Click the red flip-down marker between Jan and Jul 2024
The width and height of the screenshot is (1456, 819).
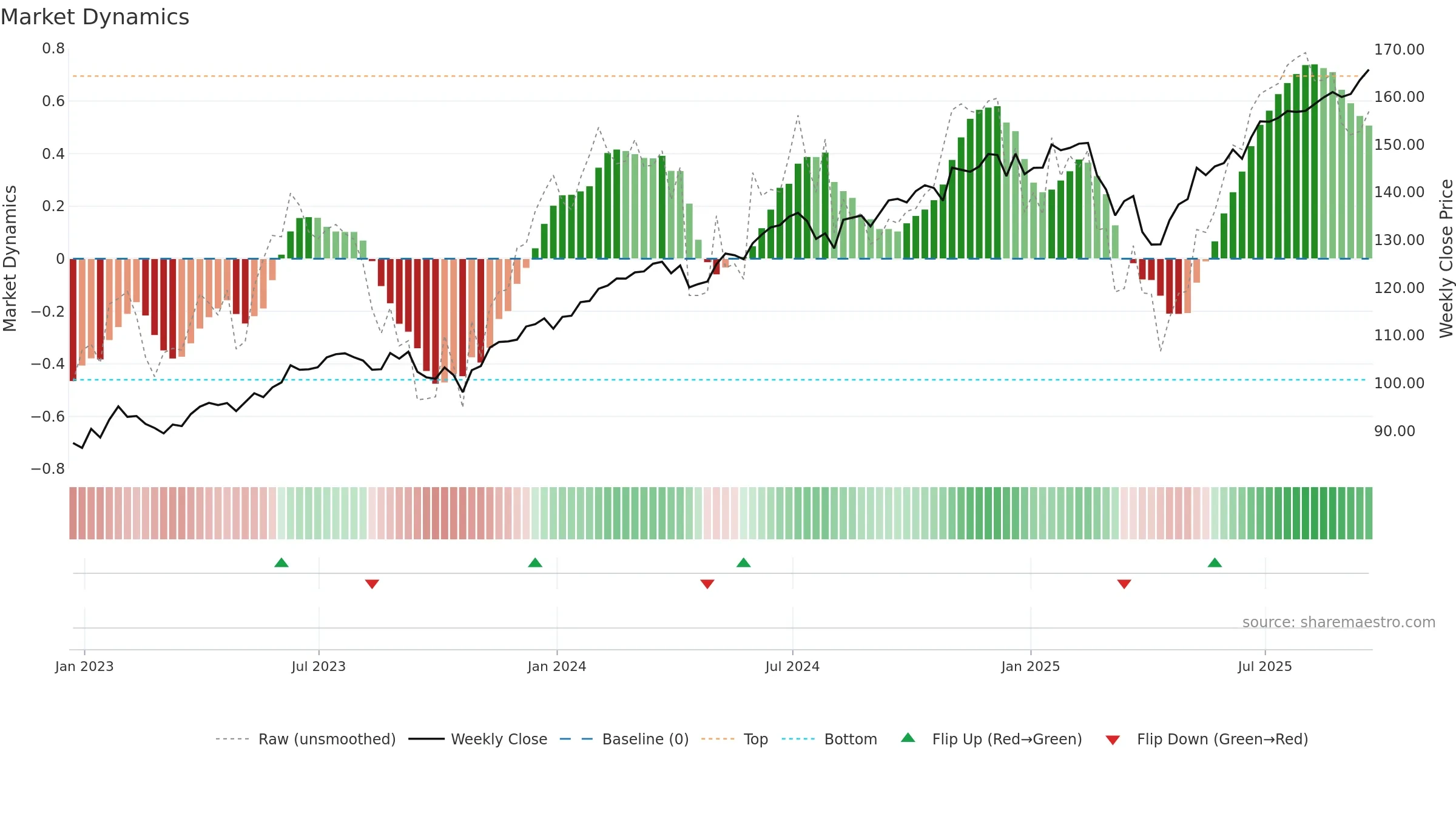[707, 584]
